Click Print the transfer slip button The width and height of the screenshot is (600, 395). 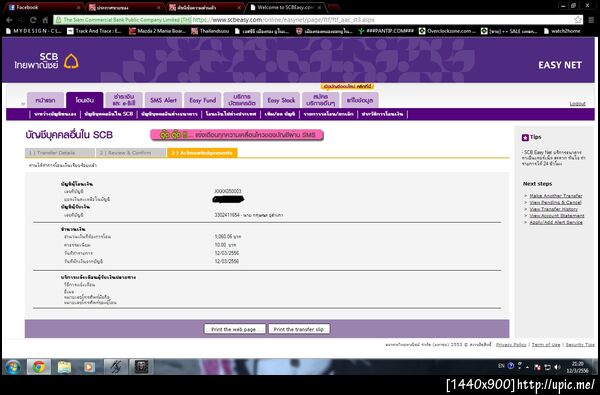[x=299, y=329]
